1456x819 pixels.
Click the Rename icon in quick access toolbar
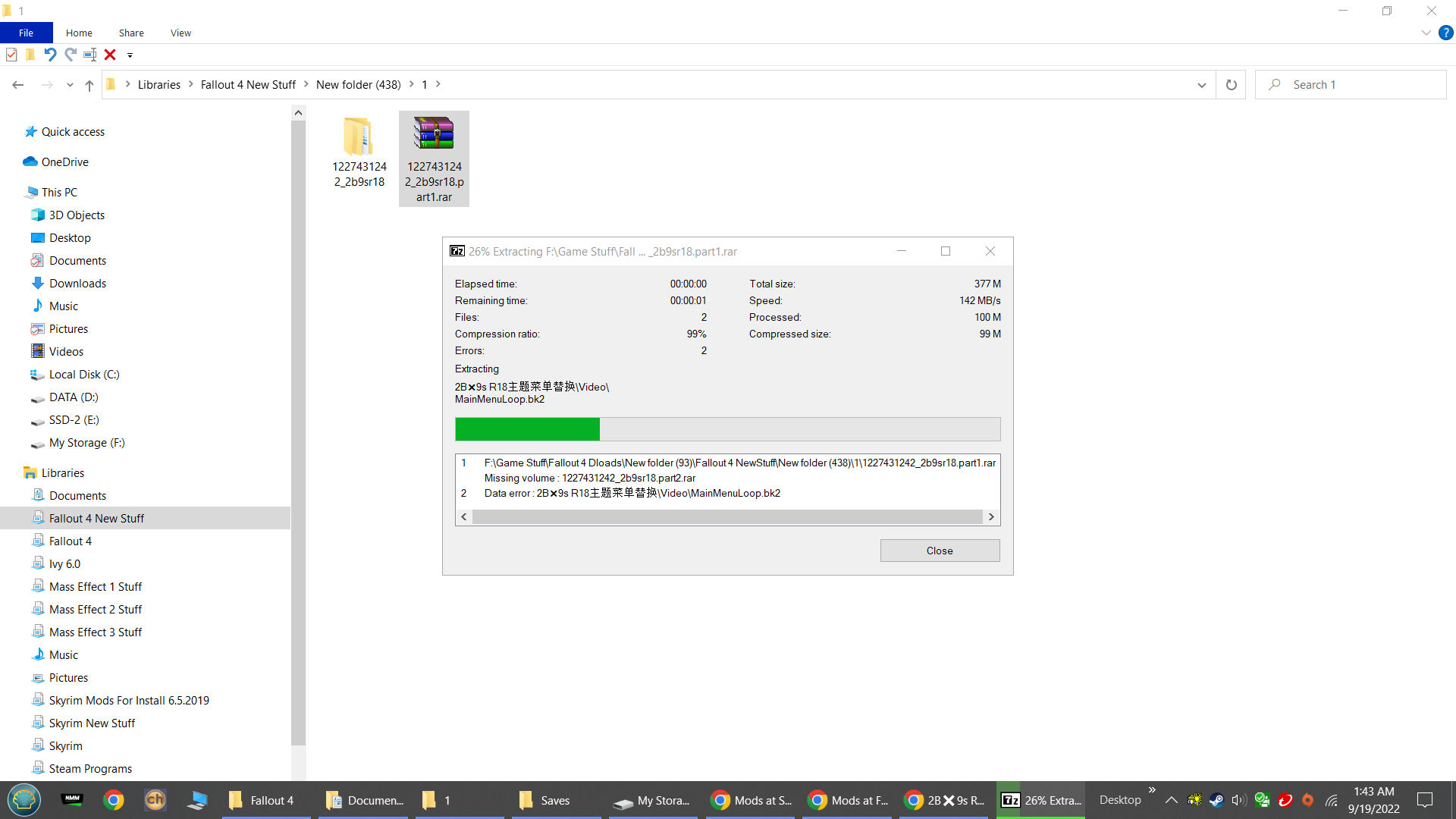click(x=89, y=55)
